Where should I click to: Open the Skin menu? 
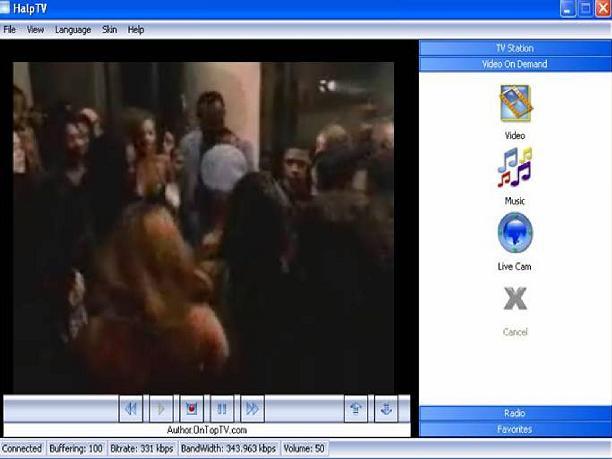tap(109, 30)
